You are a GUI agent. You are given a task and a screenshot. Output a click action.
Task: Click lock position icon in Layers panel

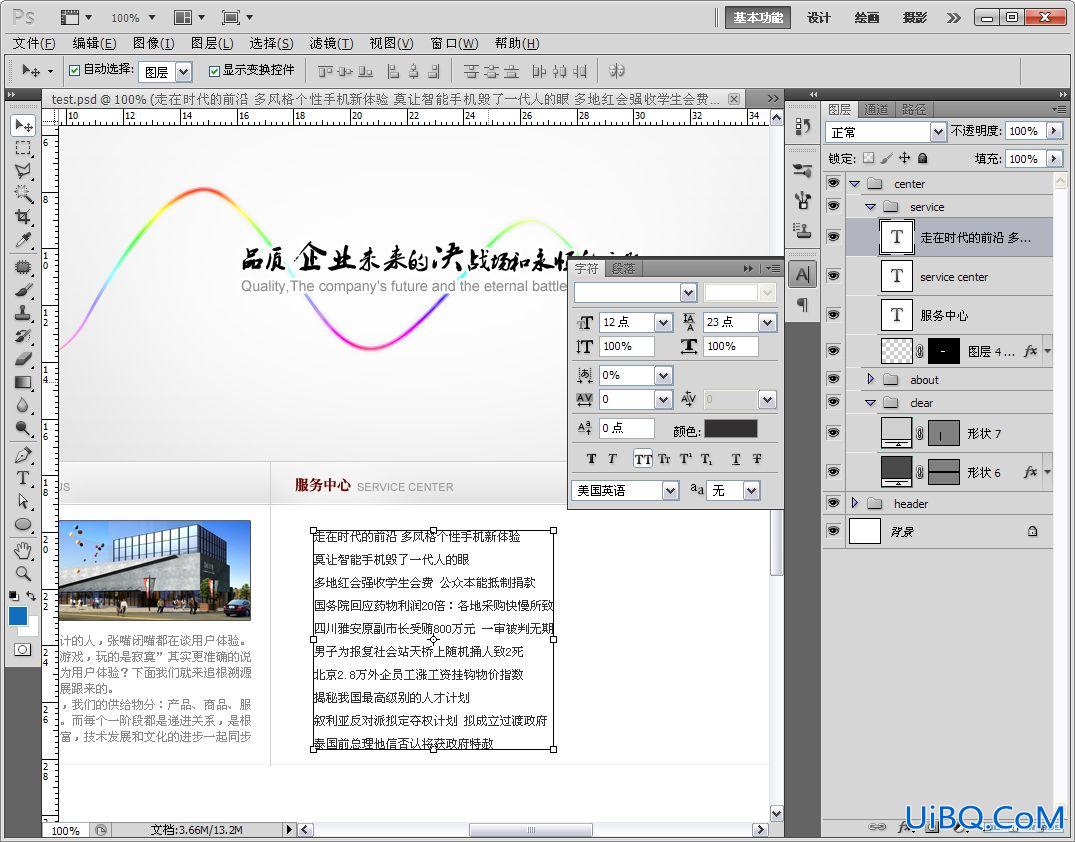tap(904, 158)
